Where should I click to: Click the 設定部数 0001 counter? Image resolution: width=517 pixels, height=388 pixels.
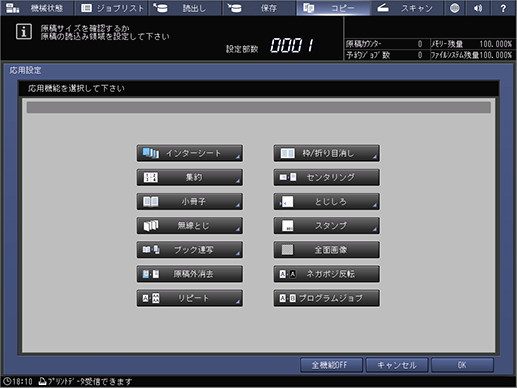pyautogui.click(x=292, y=45)
